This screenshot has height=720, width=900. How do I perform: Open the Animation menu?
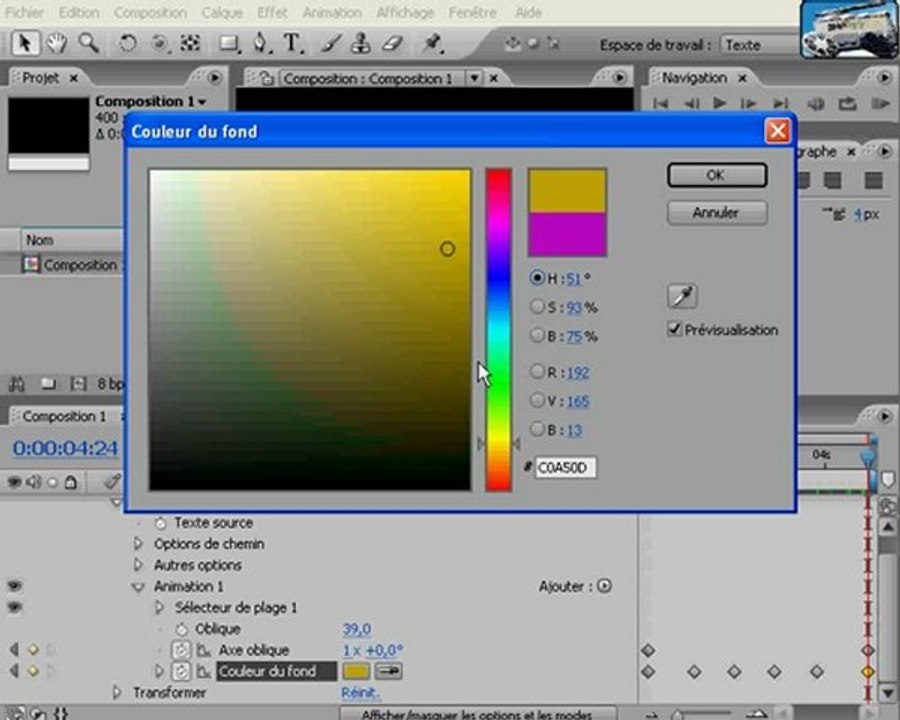332,12
